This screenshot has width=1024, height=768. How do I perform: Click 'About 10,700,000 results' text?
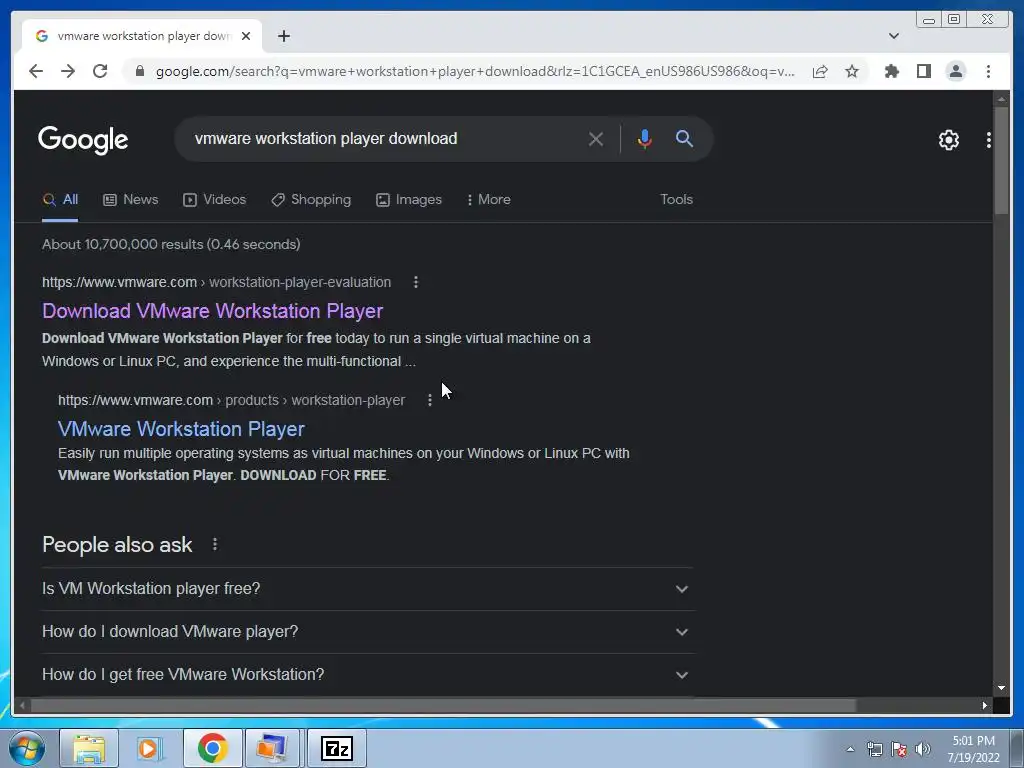click(x=171, y=244)
